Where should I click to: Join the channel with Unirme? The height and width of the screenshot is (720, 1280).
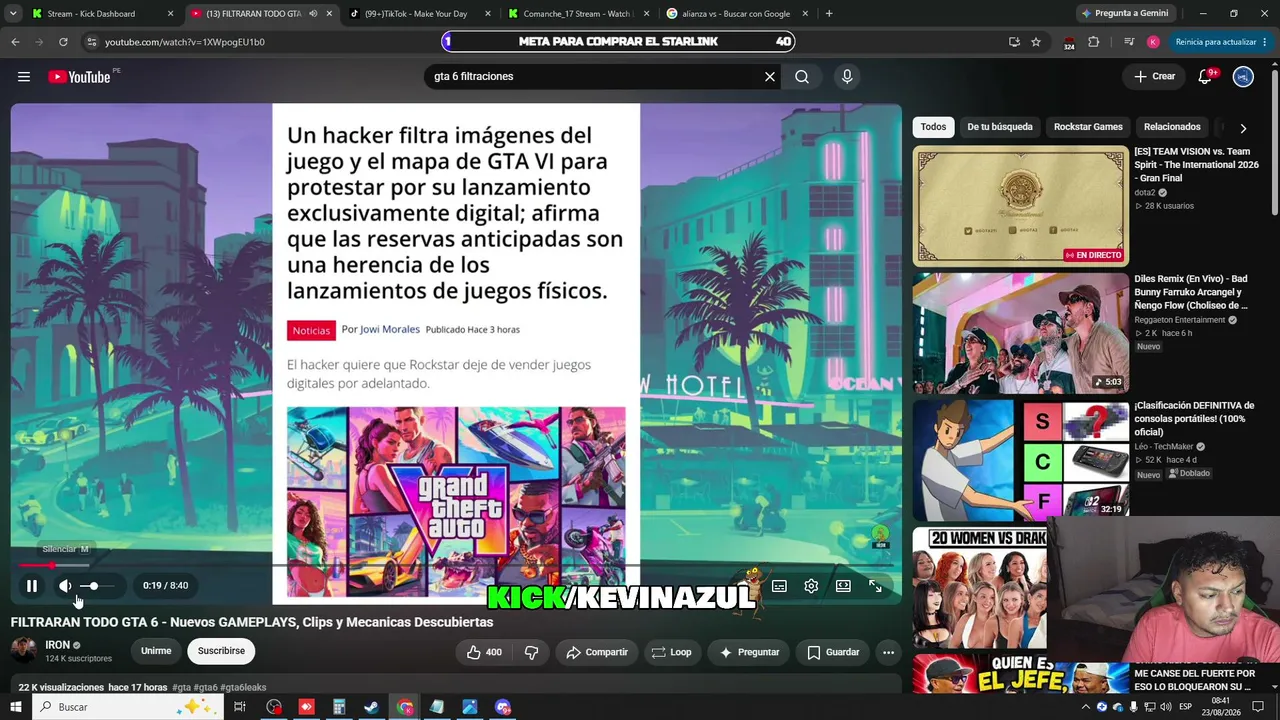pos(156,651)
